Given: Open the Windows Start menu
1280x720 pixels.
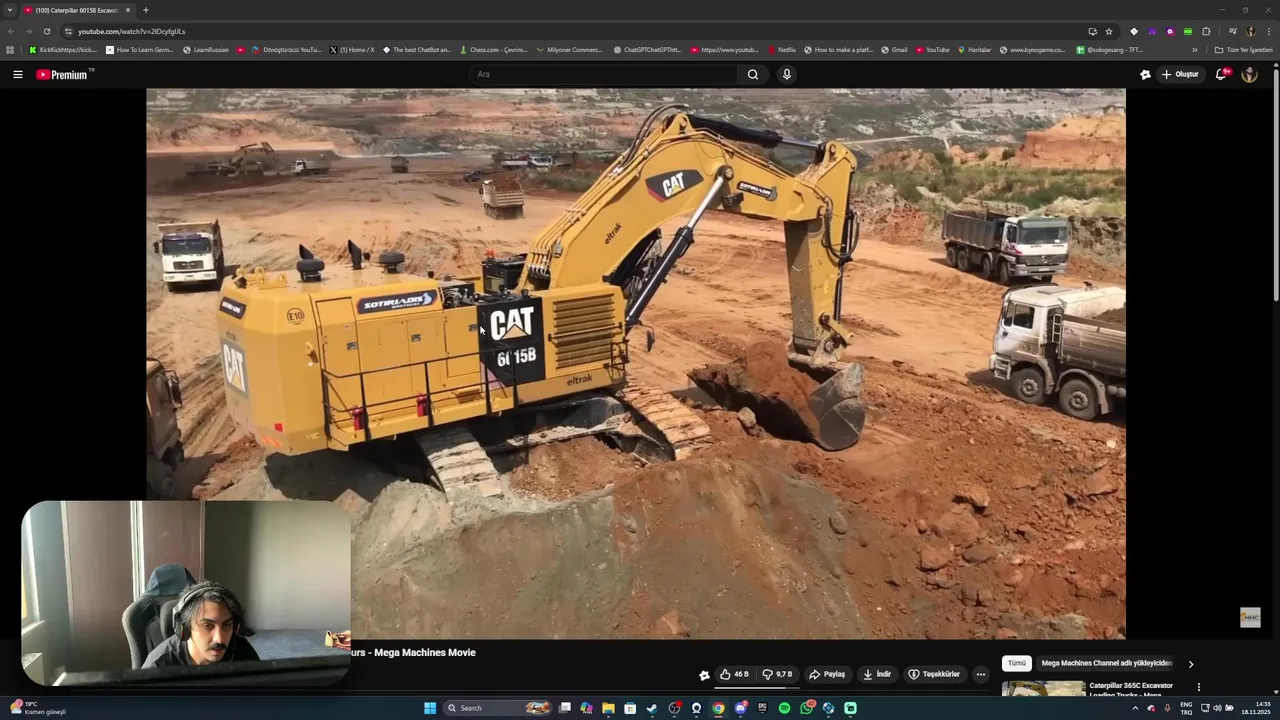Looking at the screenshot, I should [x=430, y=708].
